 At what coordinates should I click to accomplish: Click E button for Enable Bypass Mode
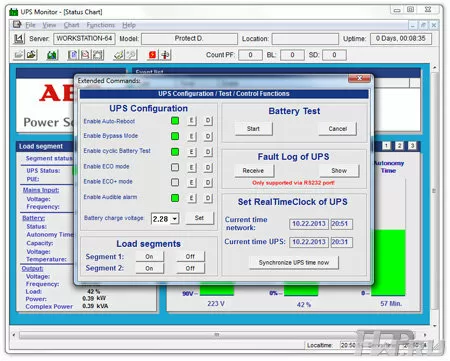point(191,136)
